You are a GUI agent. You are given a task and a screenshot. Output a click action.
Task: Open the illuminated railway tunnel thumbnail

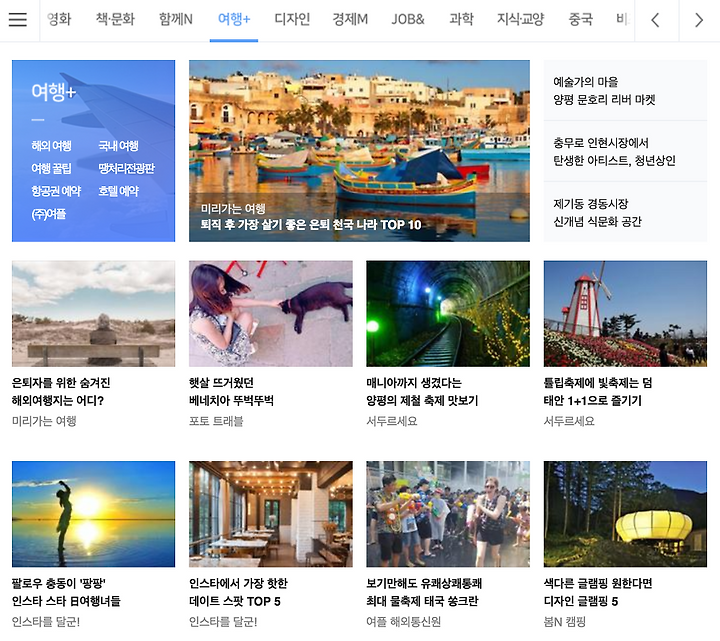coord(448,314)
